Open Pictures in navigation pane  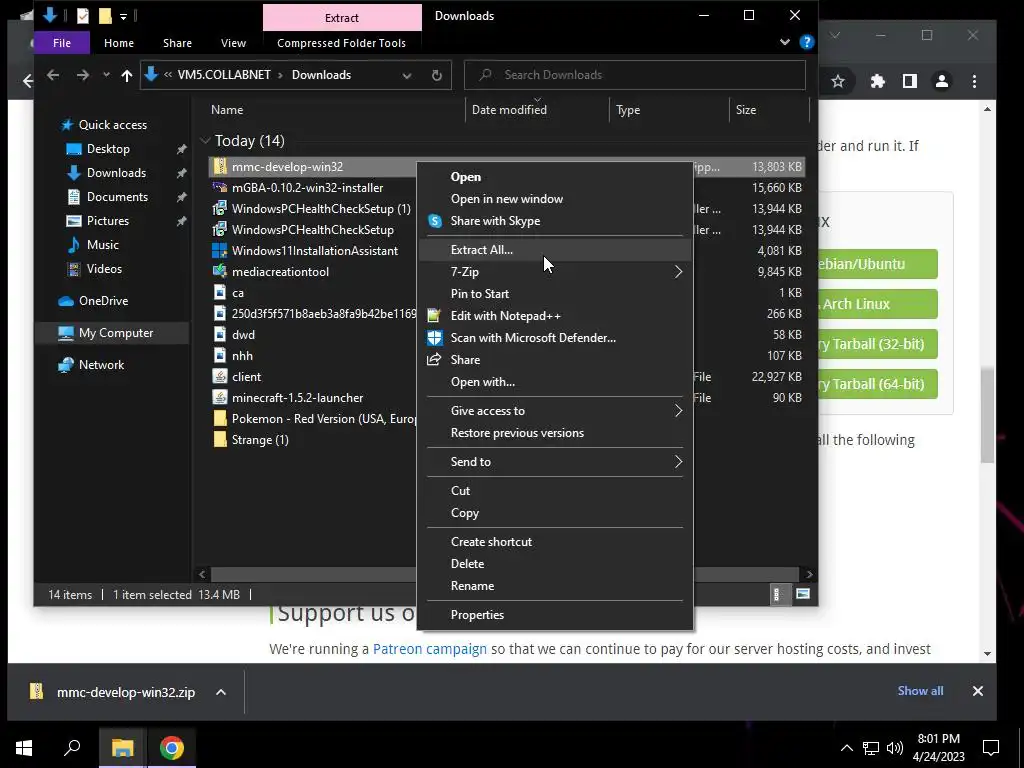tap(108, 221)
